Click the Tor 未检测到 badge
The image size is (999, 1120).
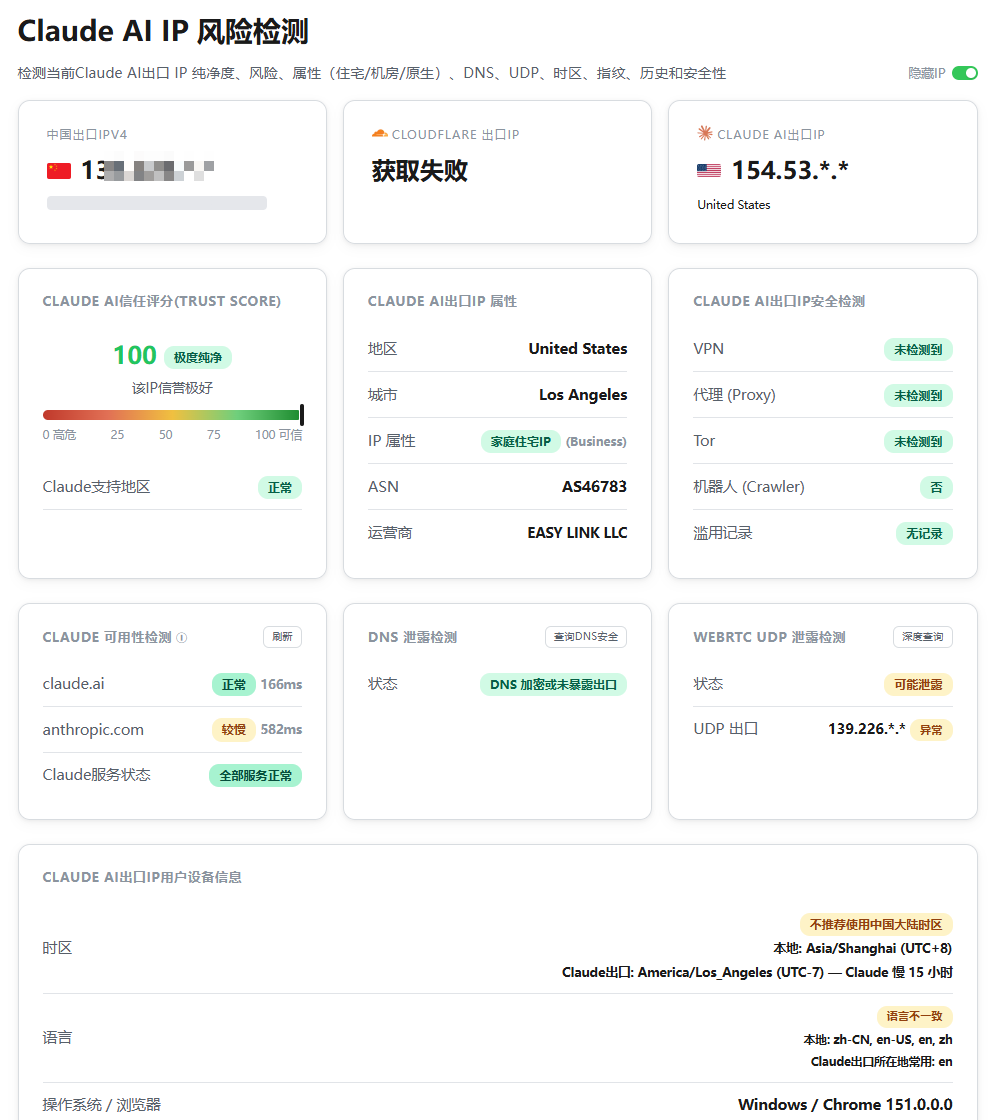[x=918, y=441]
